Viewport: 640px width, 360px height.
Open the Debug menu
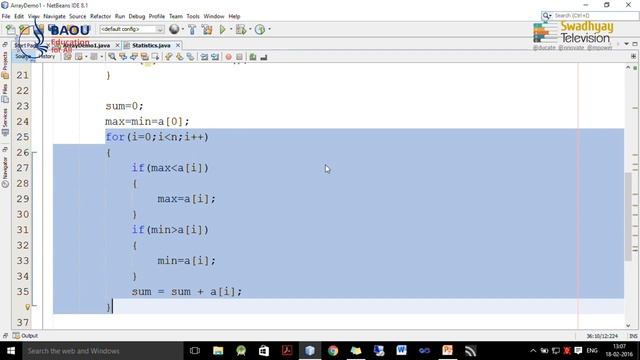click(x=137, y=16)
